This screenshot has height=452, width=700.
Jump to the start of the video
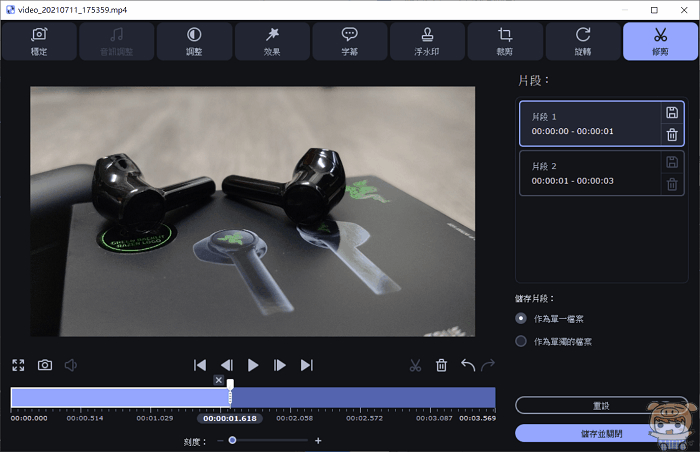click(200, 365)
